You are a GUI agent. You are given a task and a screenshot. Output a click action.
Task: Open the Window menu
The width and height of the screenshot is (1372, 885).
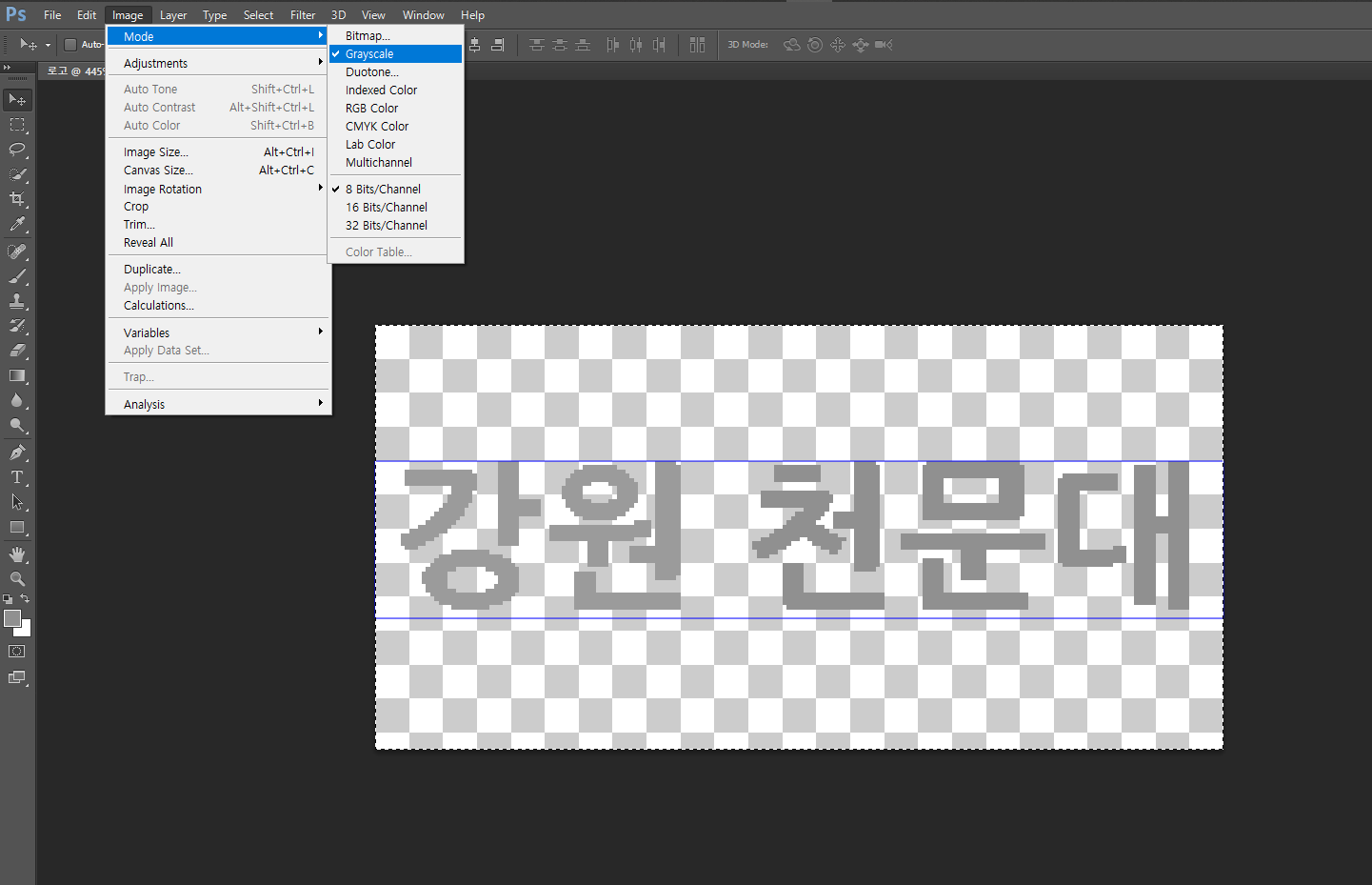tap(424, 15)
